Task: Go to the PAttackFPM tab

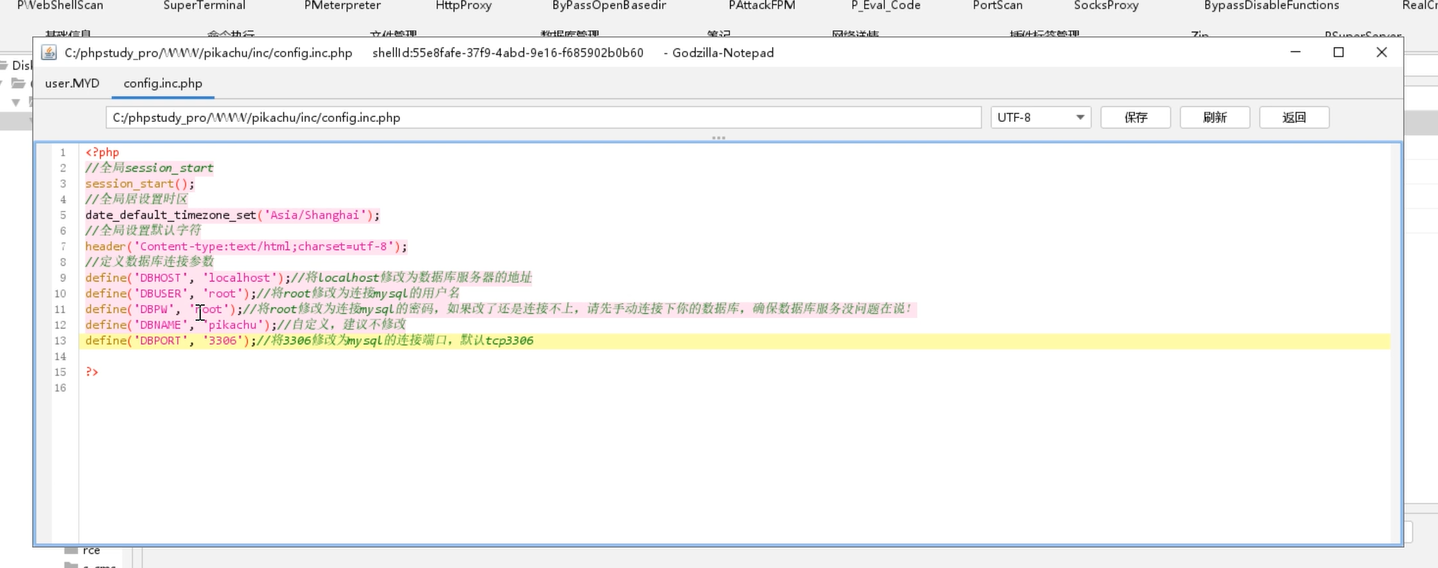Action: [x=762, y=6]
